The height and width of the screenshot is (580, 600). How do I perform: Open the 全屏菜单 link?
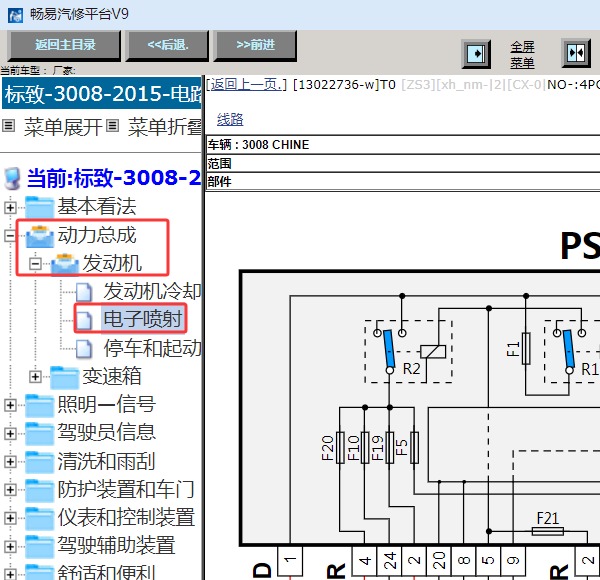(522, 55)
